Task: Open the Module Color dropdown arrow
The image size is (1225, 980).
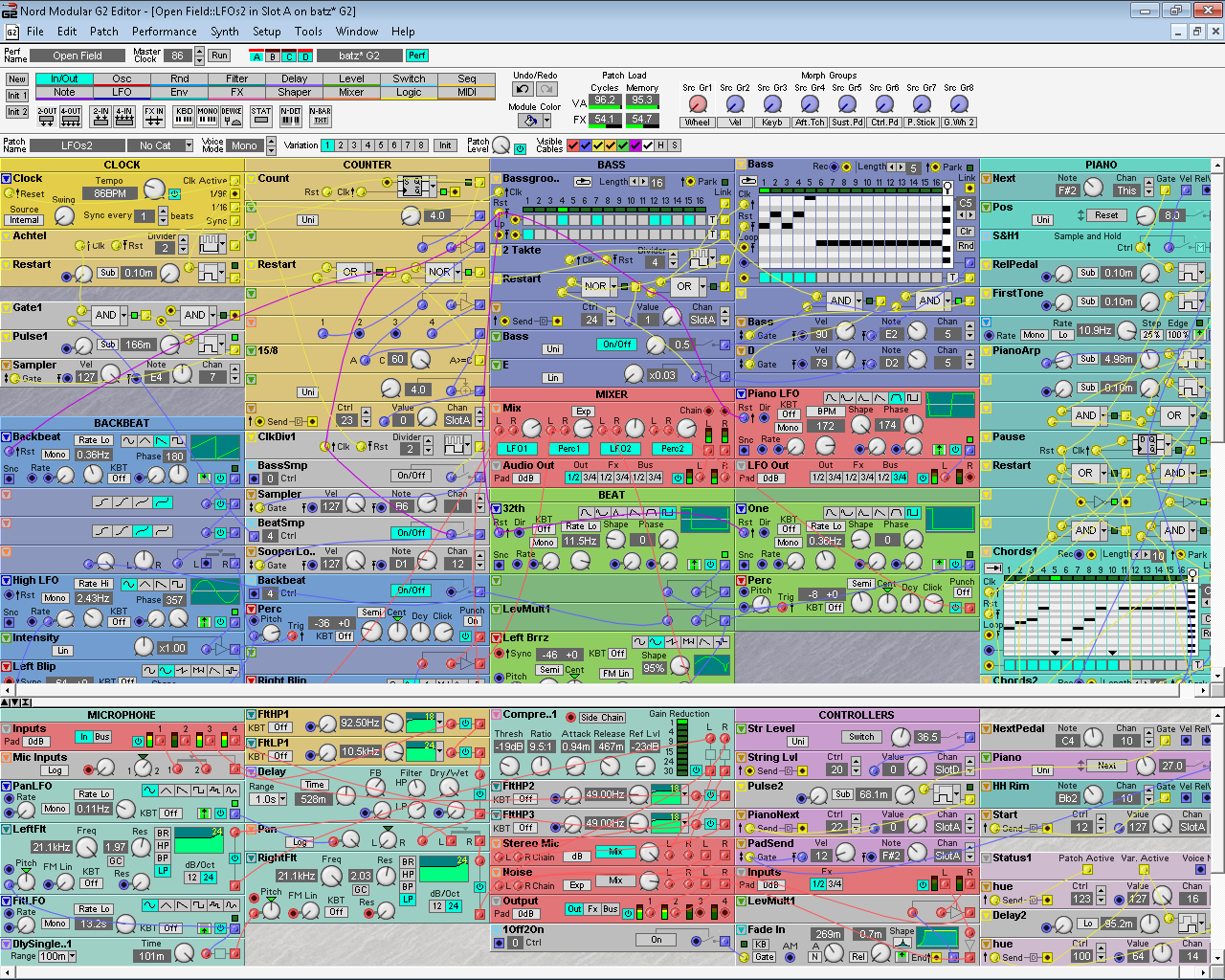Action: 546,121
